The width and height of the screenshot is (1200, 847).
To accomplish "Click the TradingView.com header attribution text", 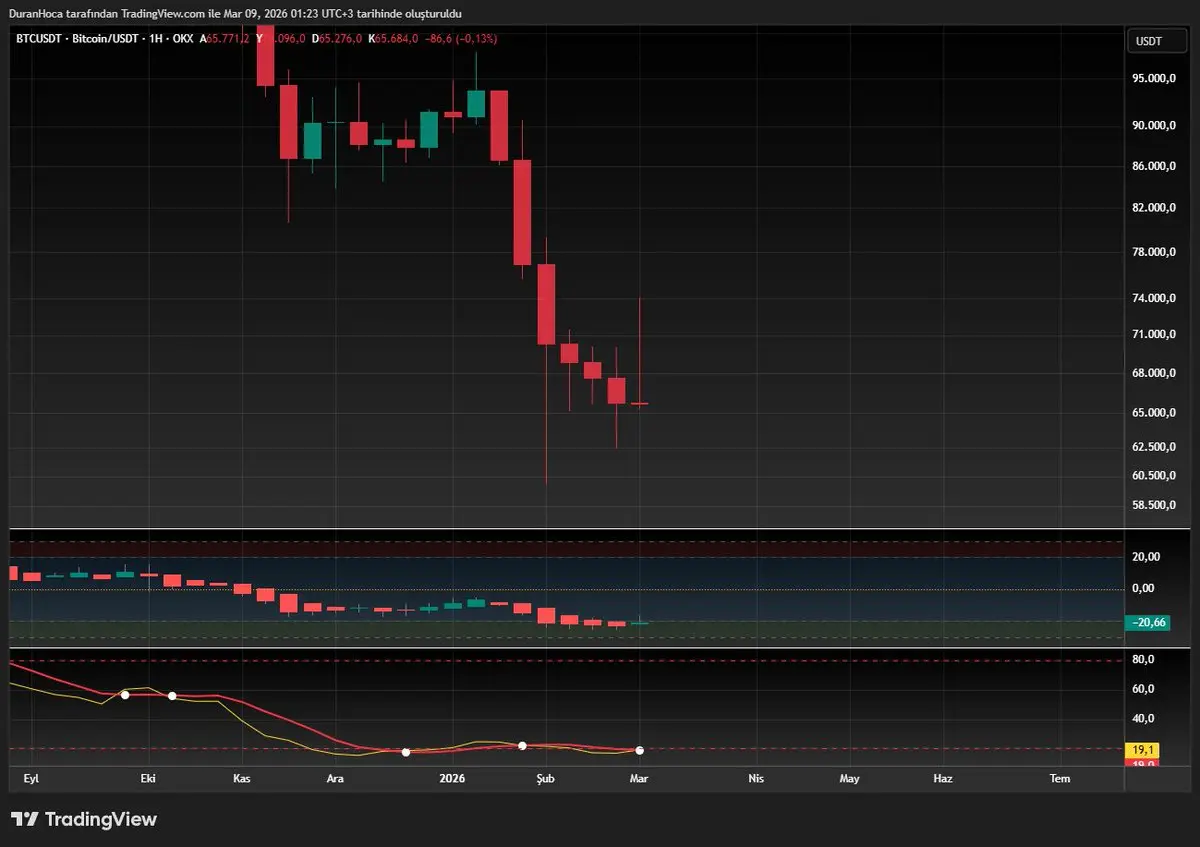I will click(x=169, y=13).
